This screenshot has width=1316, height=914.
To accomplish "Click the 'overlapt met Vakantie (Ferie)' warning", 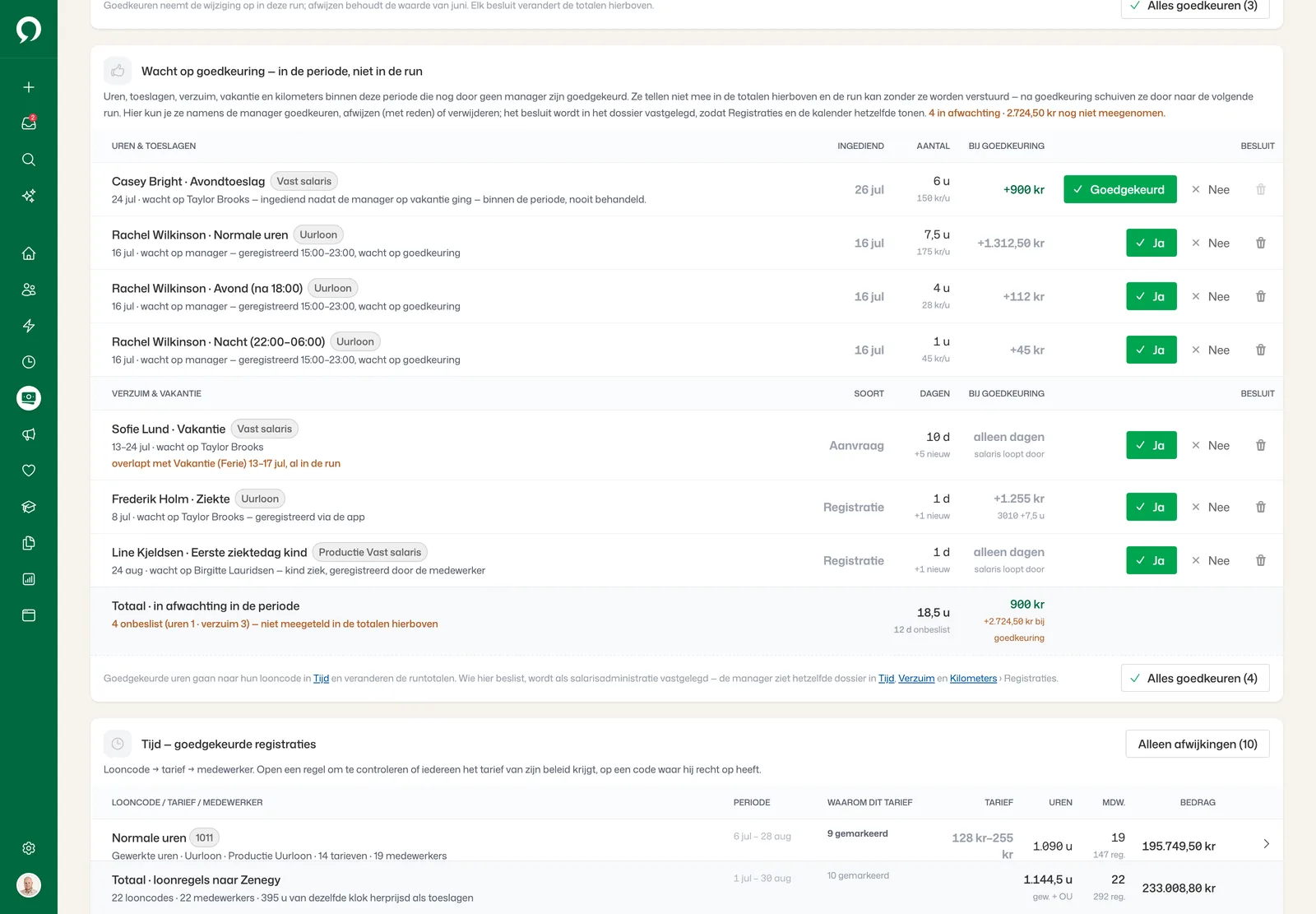I will tap(226, 463).
